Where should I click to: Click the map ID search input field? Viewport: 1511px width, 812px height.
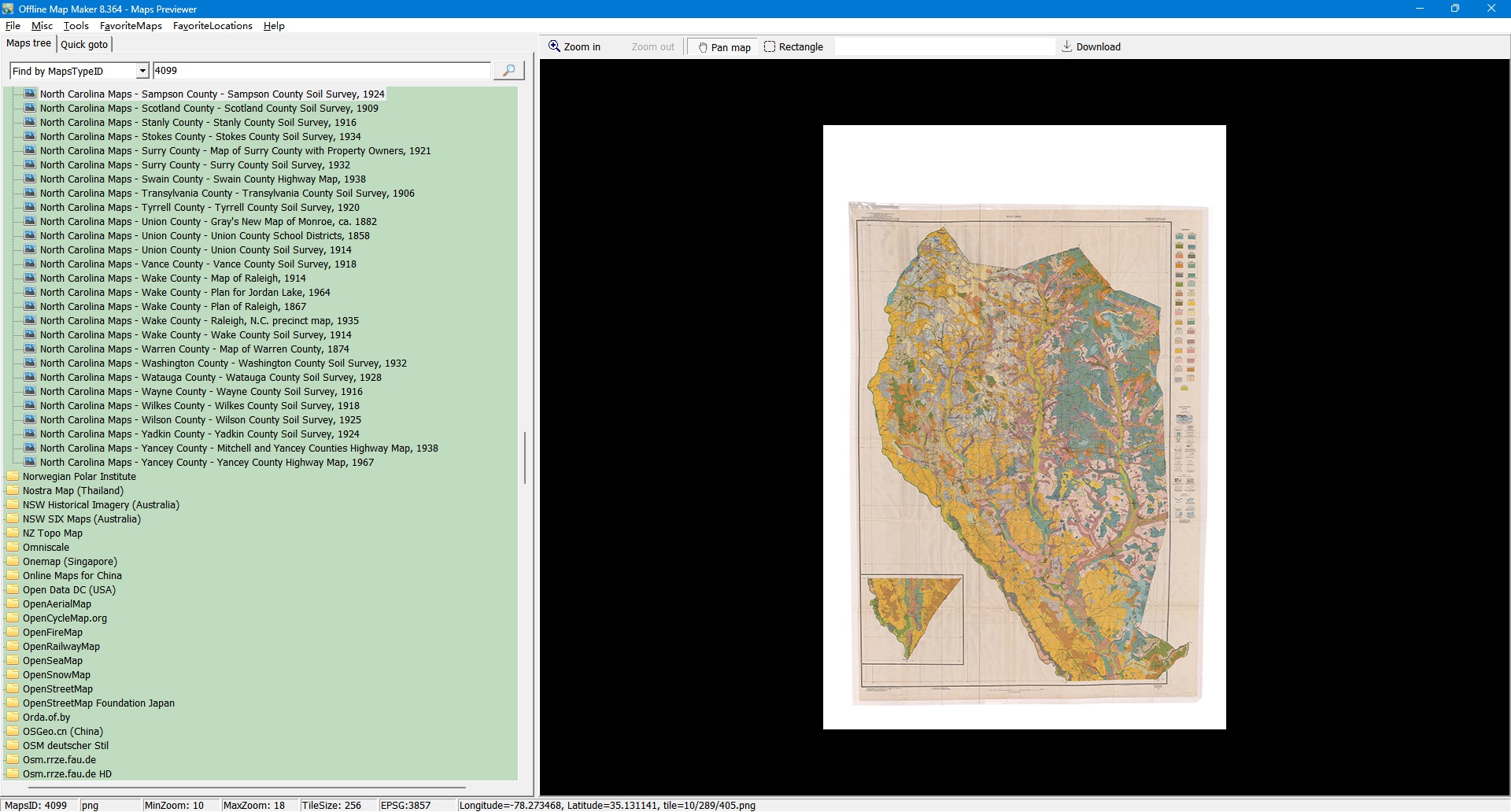pos(321,71)
